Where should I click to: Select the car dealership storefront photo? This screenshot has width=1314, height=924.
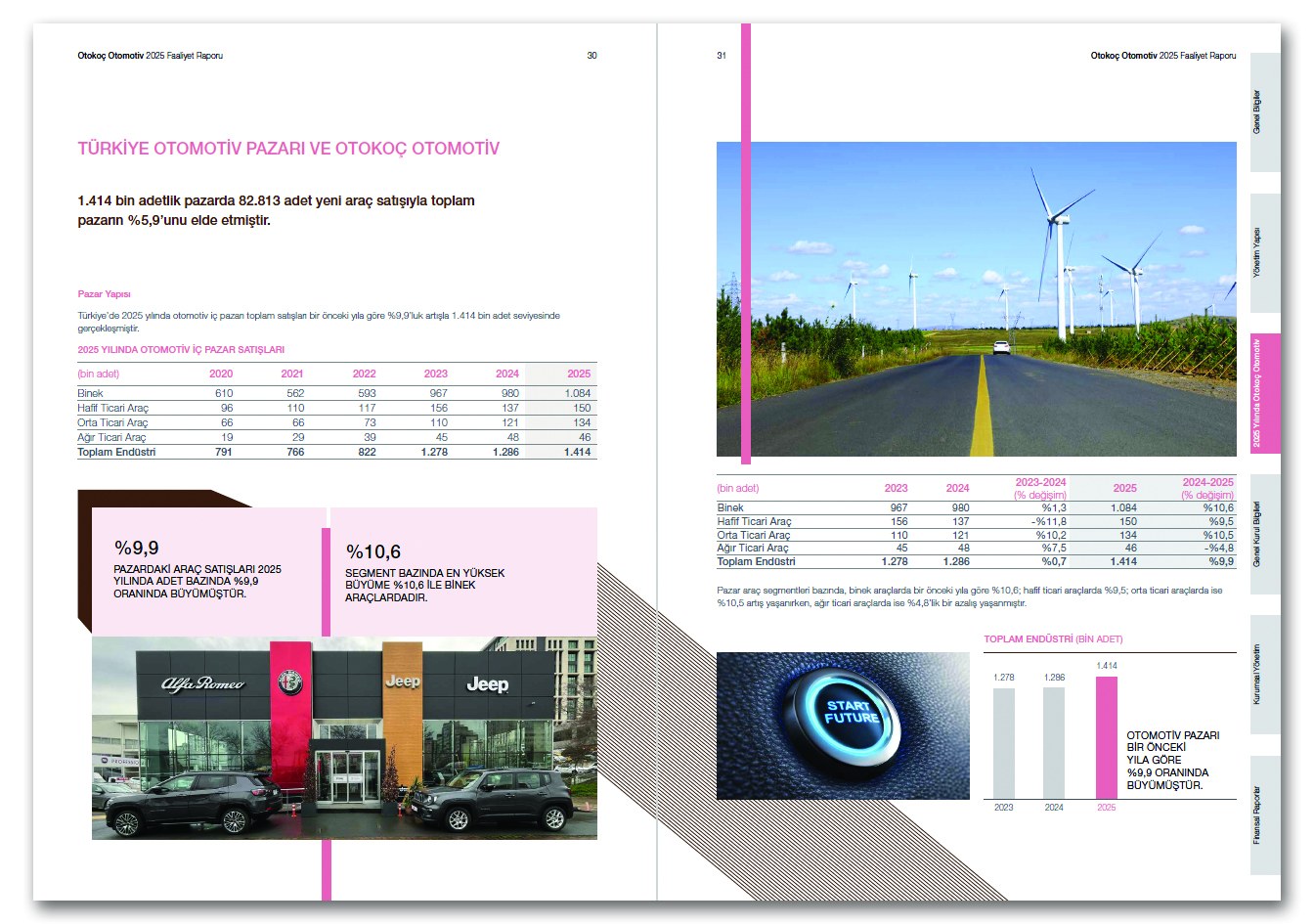point(344,738)
